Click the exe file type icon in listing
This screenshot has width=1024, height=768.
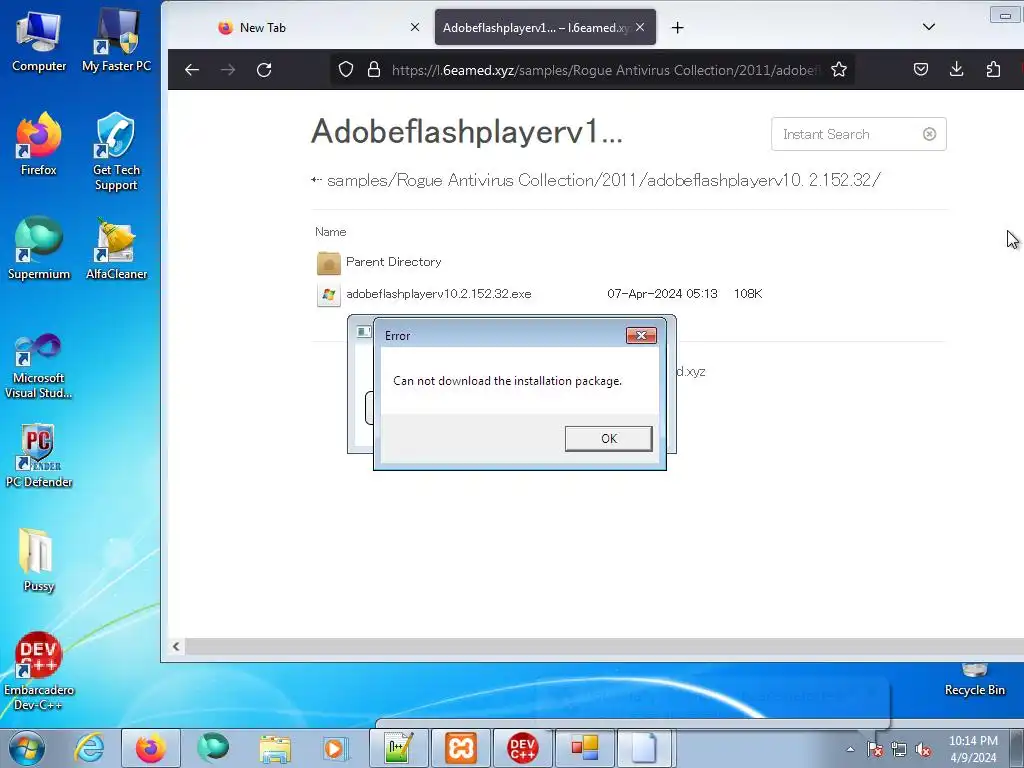click(x=328, y=295)
